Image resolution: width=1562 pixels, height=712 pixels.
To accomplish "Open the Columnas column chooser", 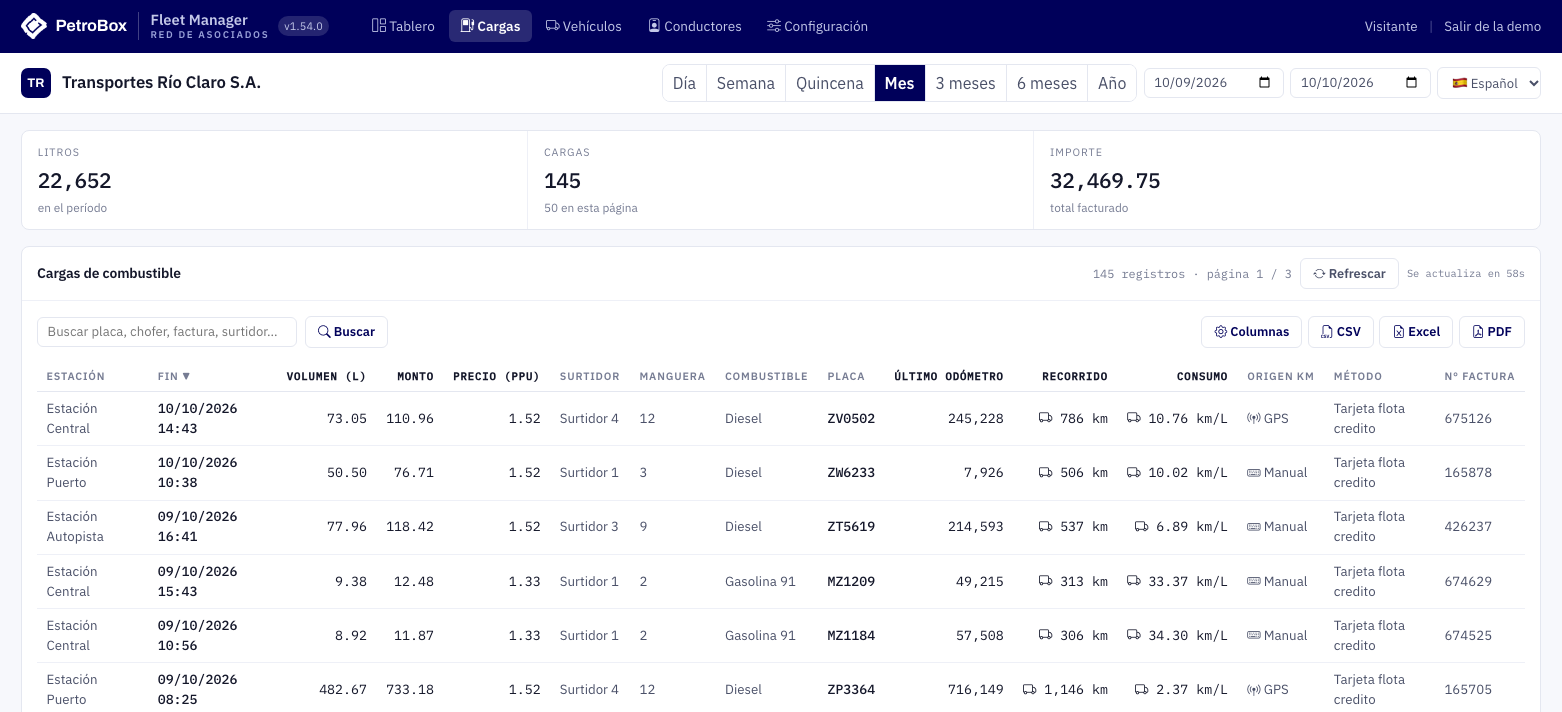I will pyautogui.click(x=1251, y=332).
